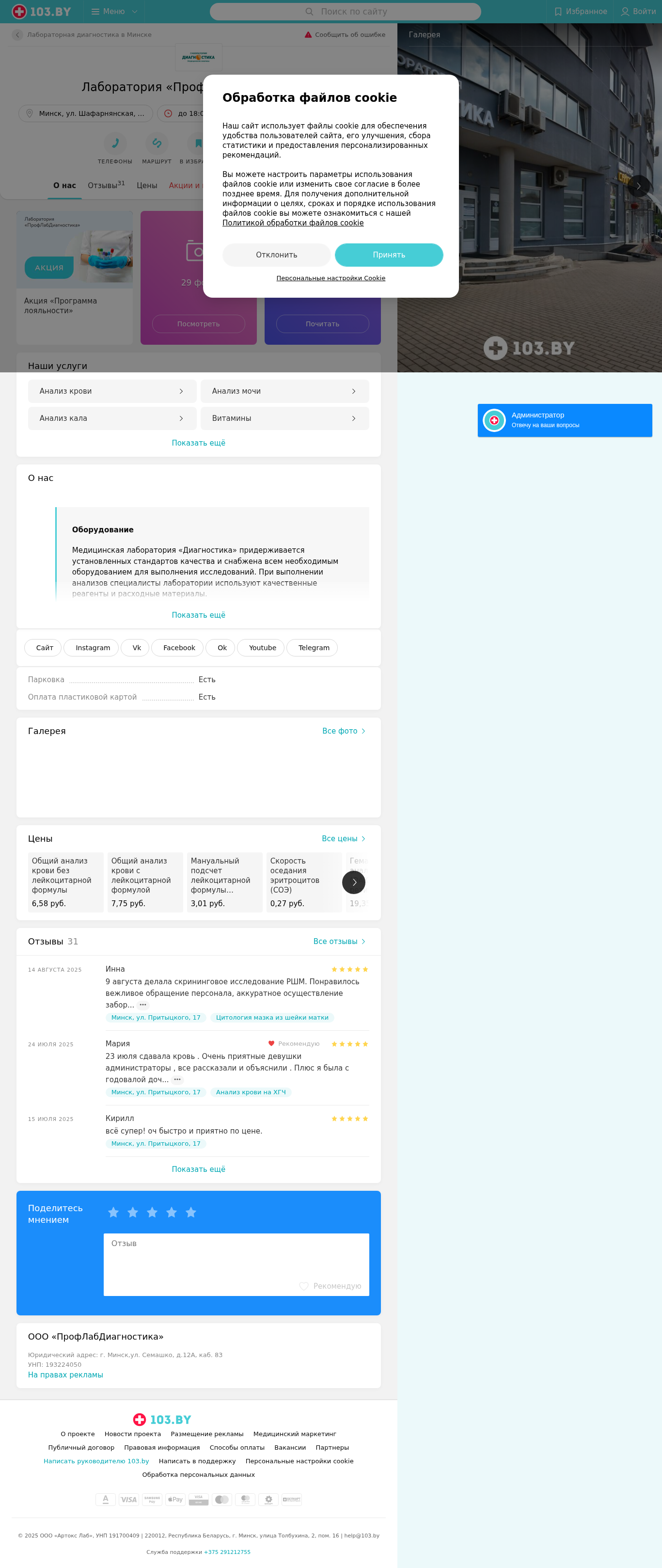
Task: Click the Маршрут route icon
Action: 157,144
